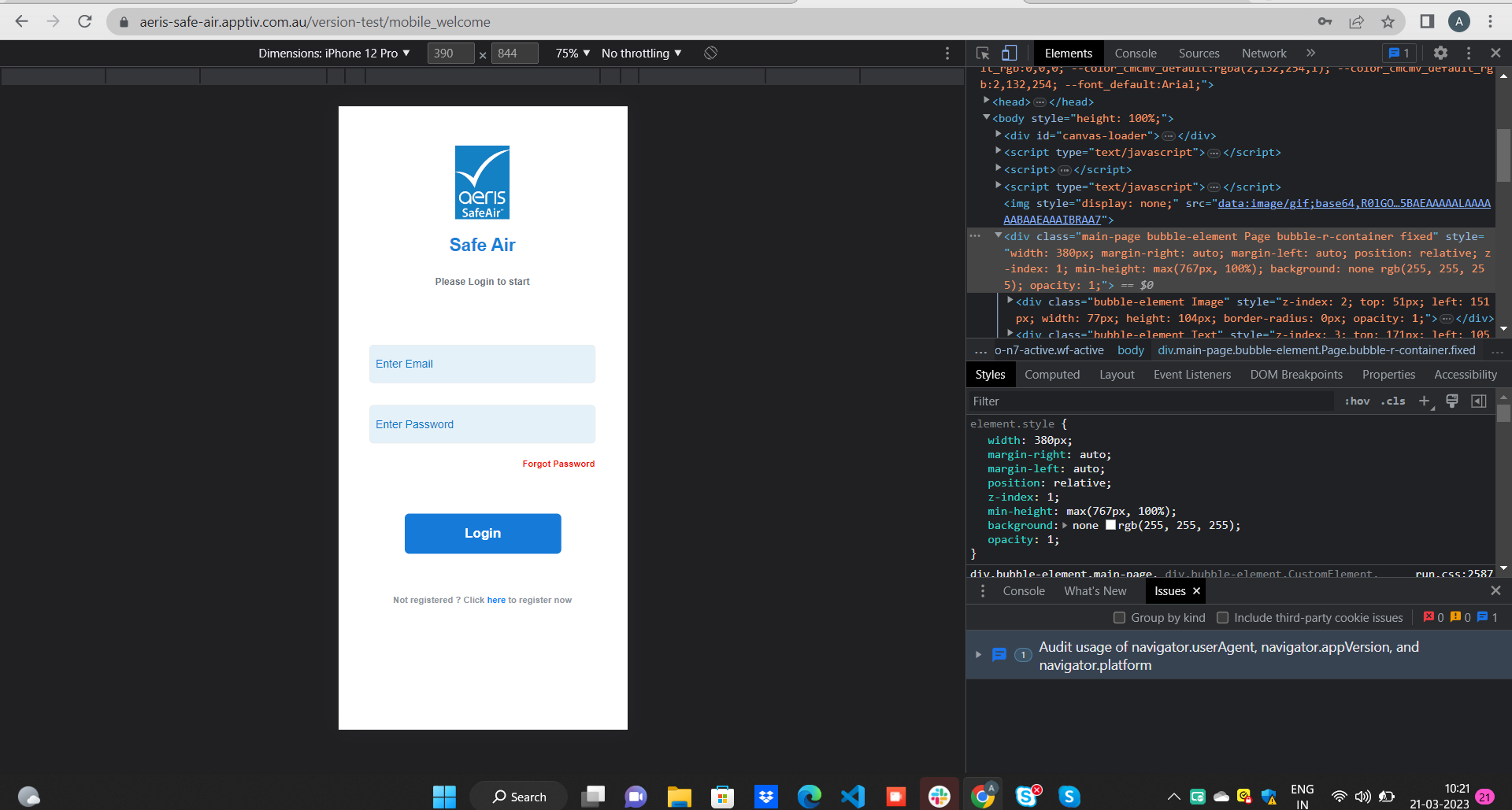Click the browser back arrow
The width and height of the screenshot is (1512, 810).
(22, 22)
